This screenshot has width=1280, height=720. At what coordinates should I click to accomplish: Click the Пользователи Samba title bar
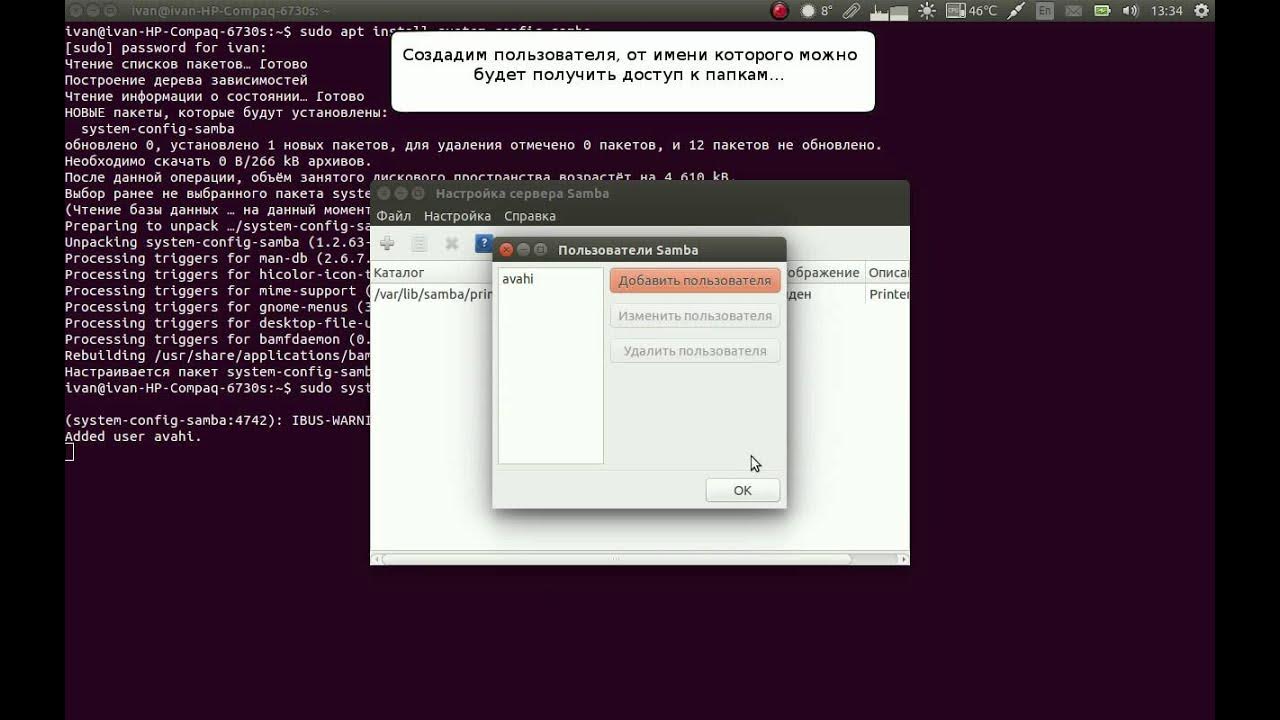click(640, 250)
